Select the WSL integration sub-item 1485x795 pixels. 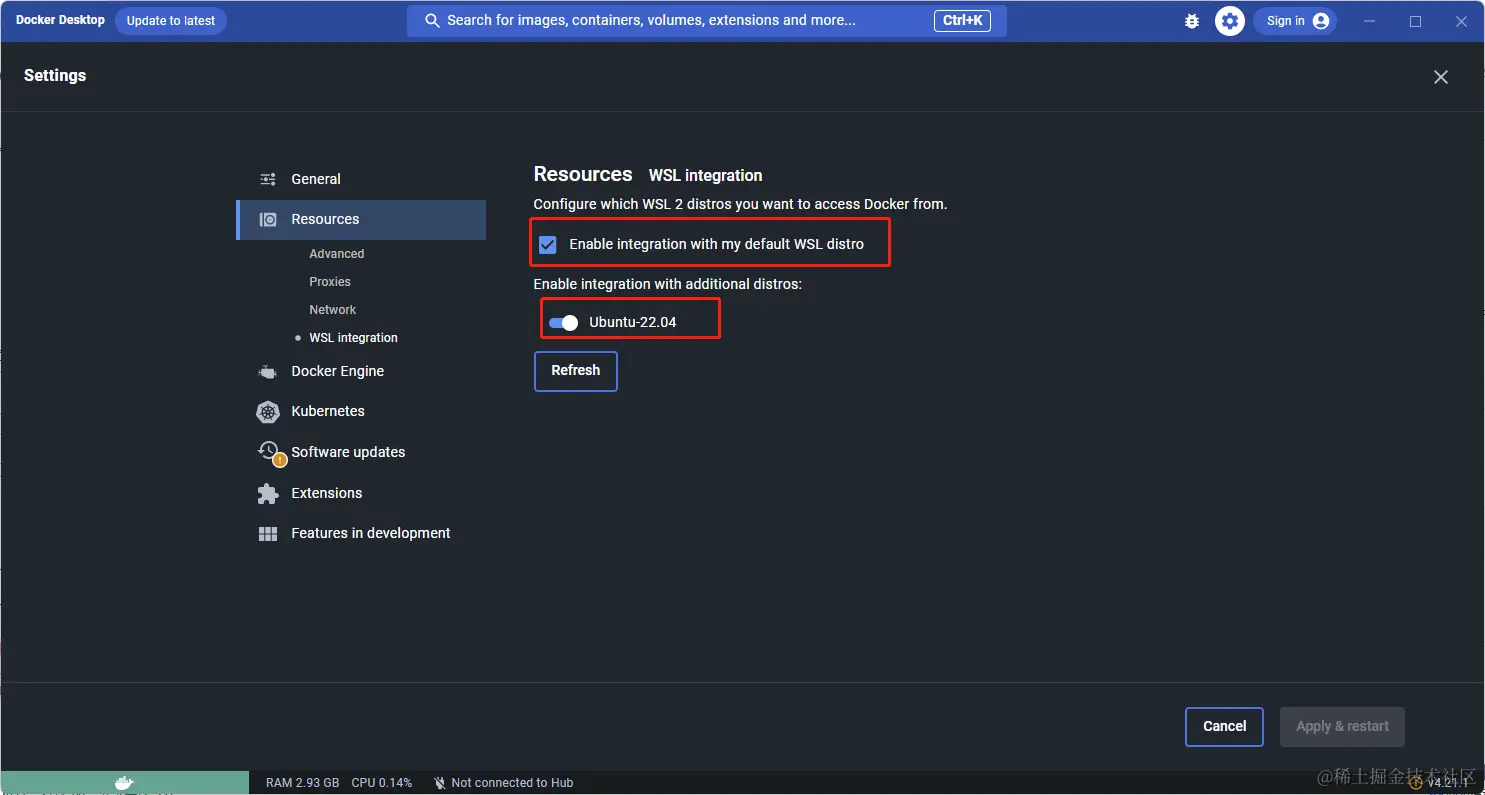tap(354, 338)
